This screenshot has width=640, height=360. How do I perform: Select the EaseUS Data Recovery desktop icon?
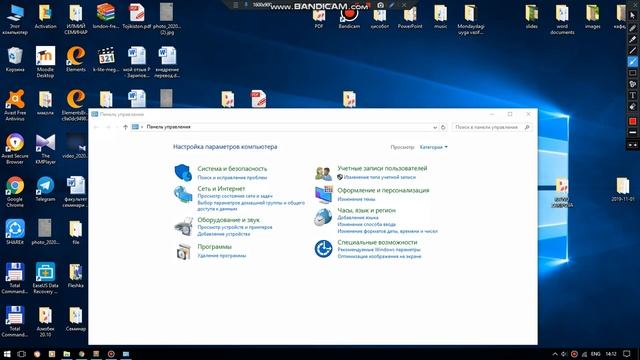pos(45,278)
